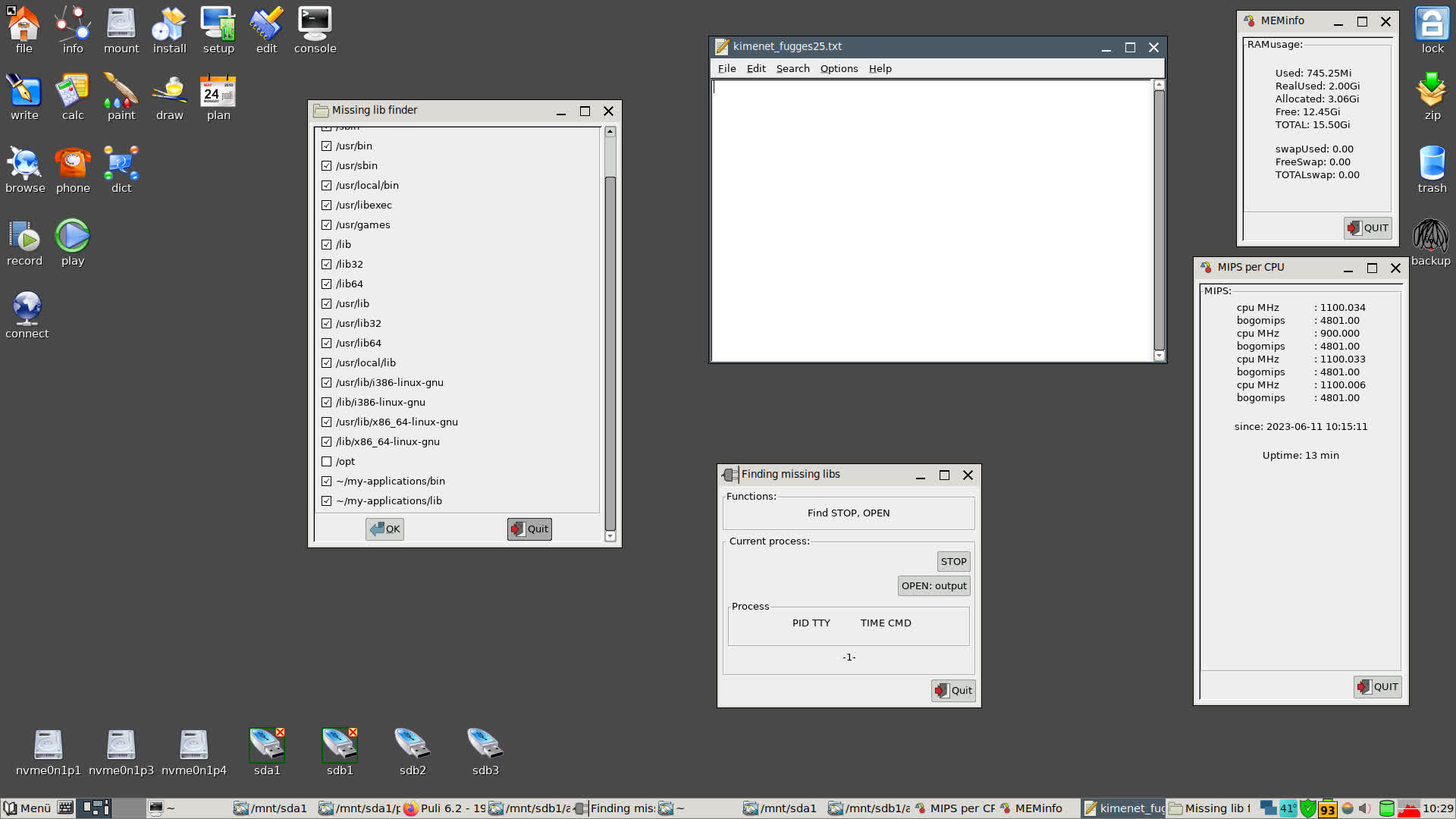Click the lock screen desktop icon
The width and height of the screenshot is (1456, 819).
tap(1432, 30)
